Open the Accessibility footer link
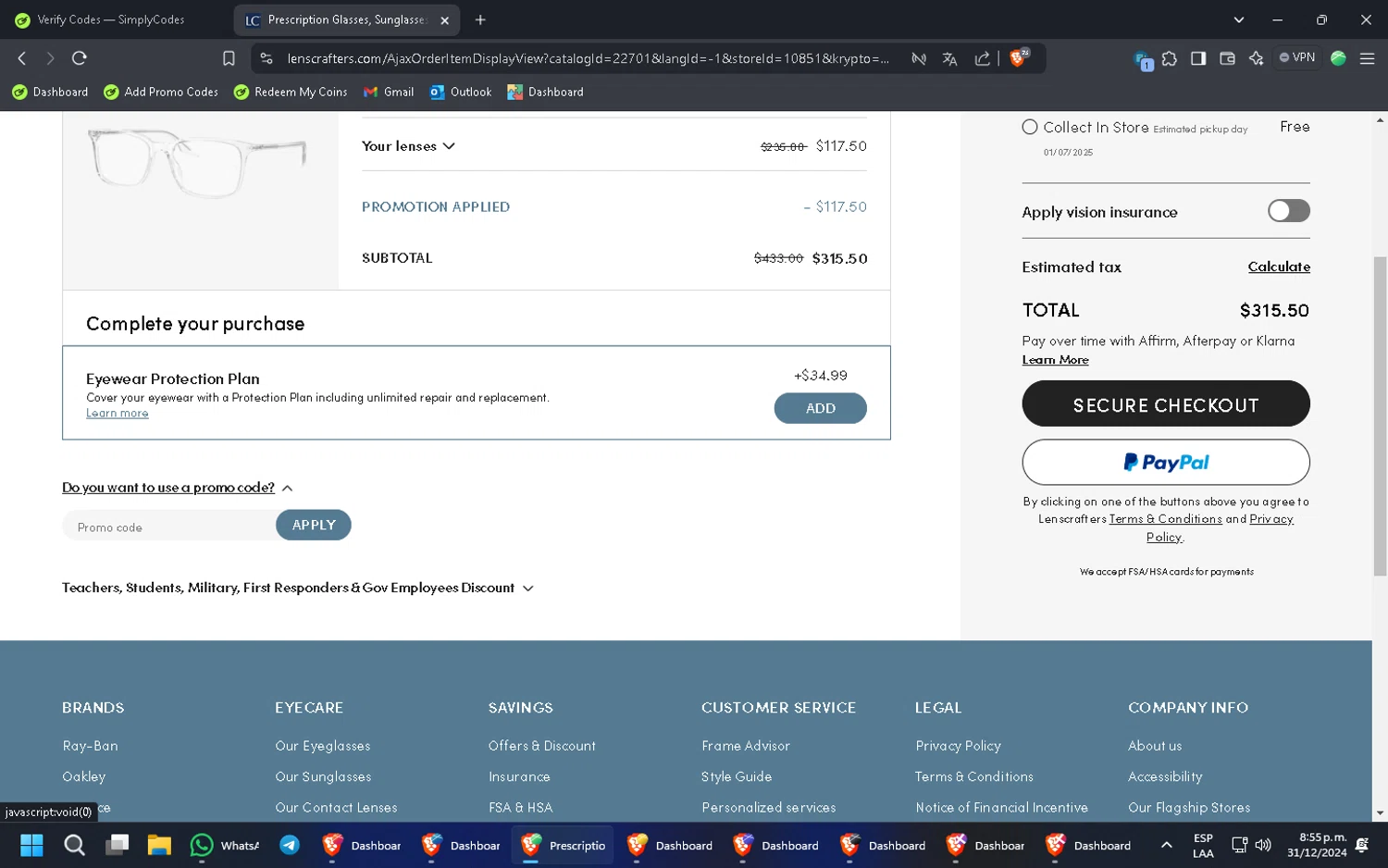Viewport: 1388px width, 868px height. click(x=1165, y=776)
